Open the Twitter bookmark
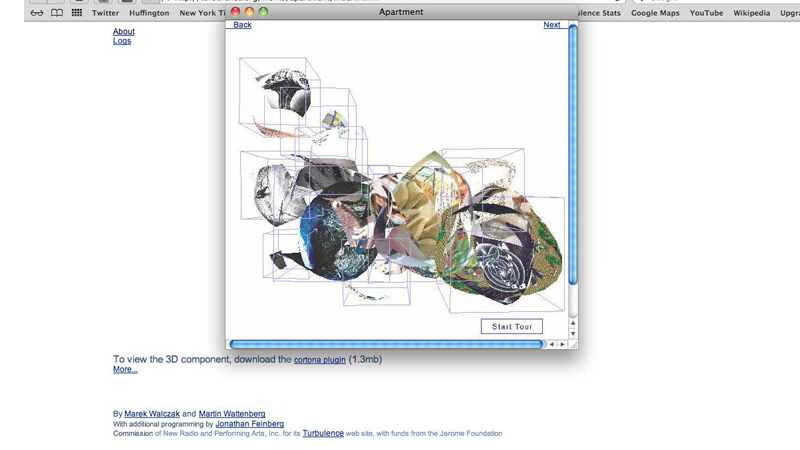 [x=105, y=13]
